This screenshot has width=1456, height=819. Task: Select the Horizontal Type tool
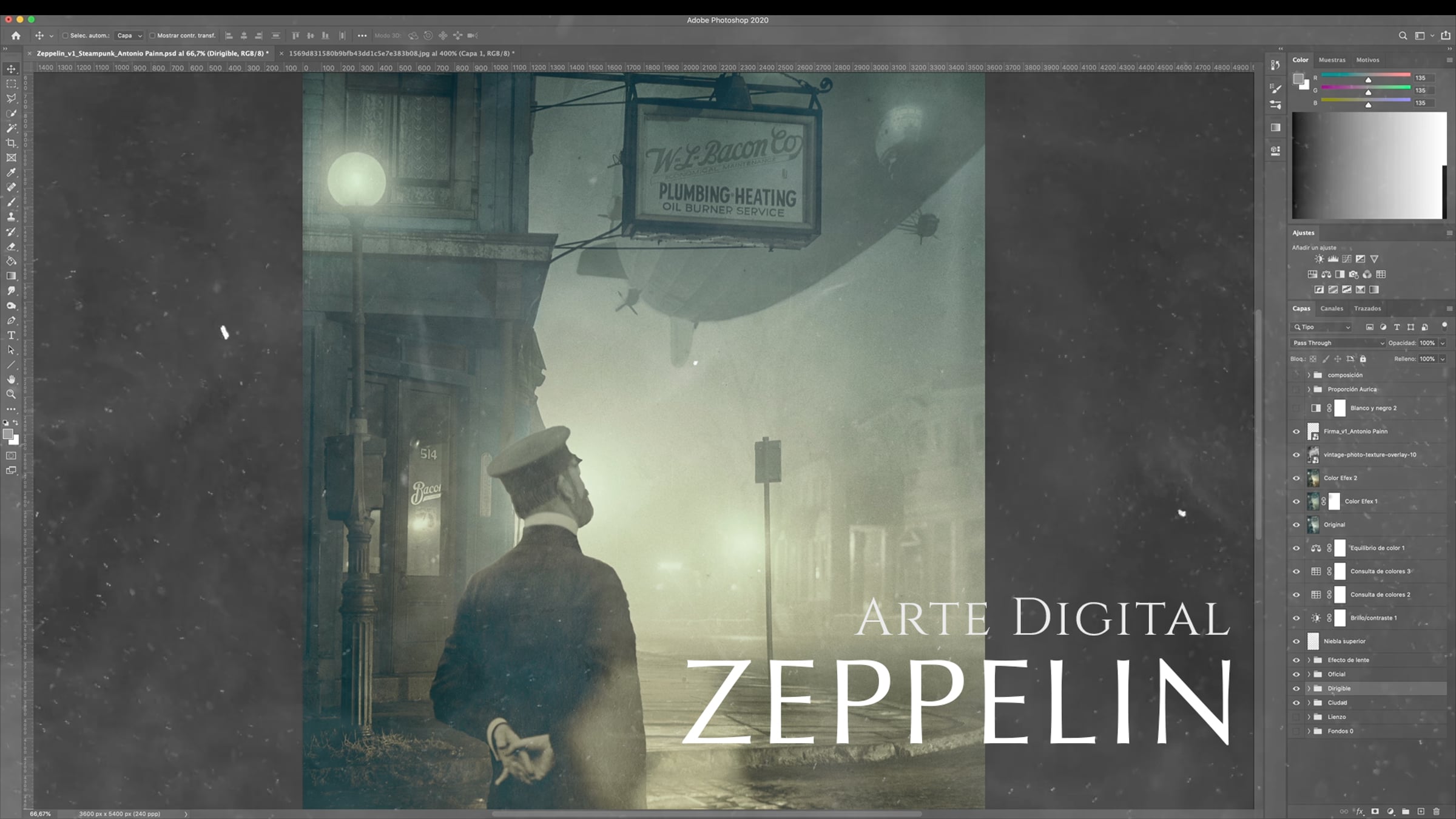[x=11, y=335]
